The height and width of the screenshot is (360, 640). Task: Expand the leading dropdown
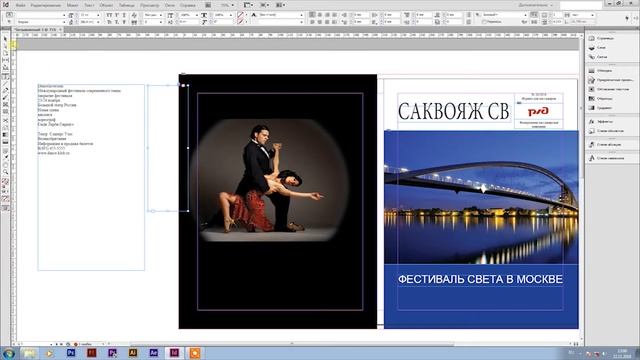pyautogui.click(x=98, y=22)
